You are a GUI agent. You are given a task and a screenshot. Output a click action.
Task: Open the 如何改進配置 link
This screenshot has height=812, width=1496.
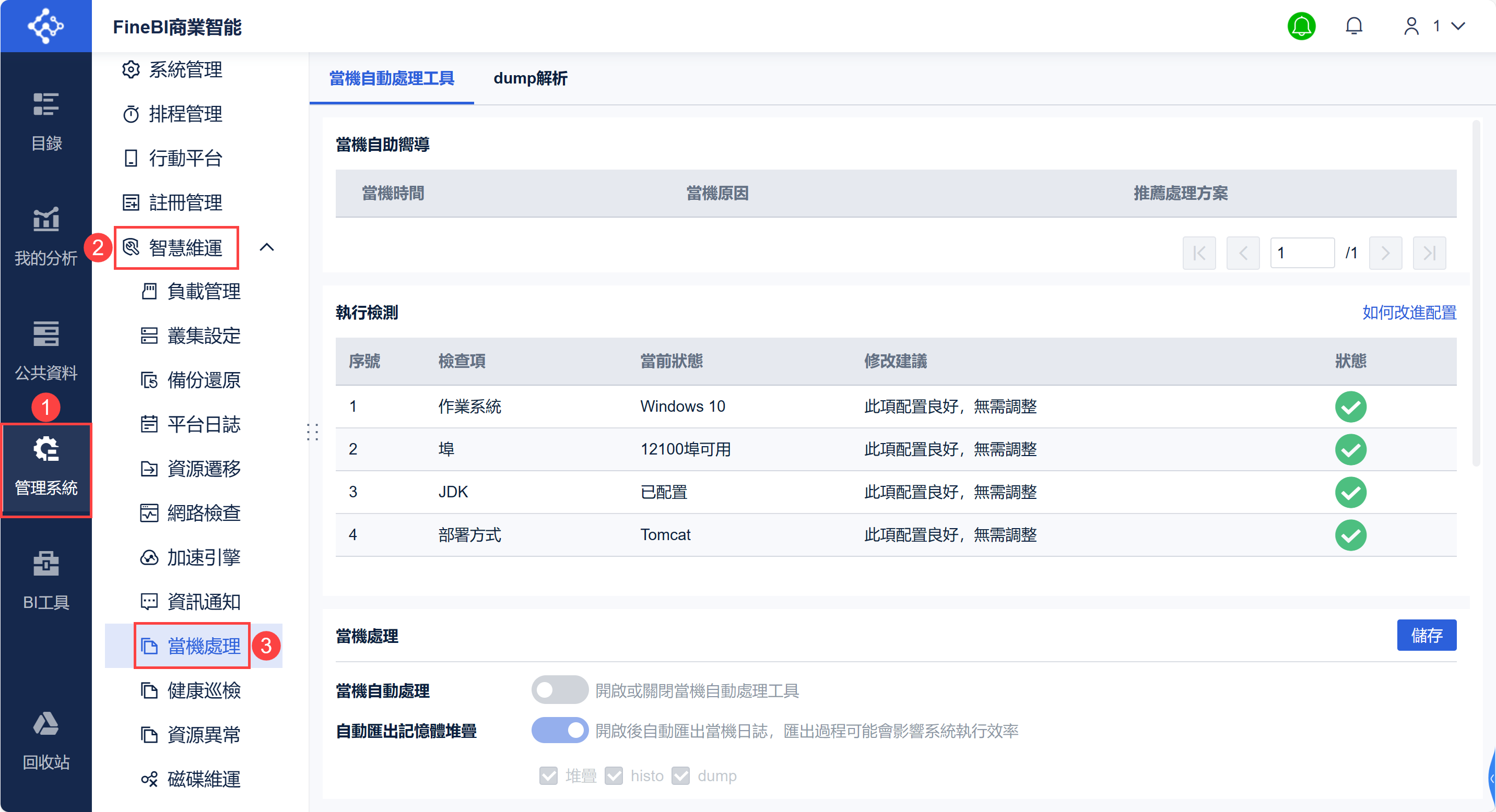1409,312
